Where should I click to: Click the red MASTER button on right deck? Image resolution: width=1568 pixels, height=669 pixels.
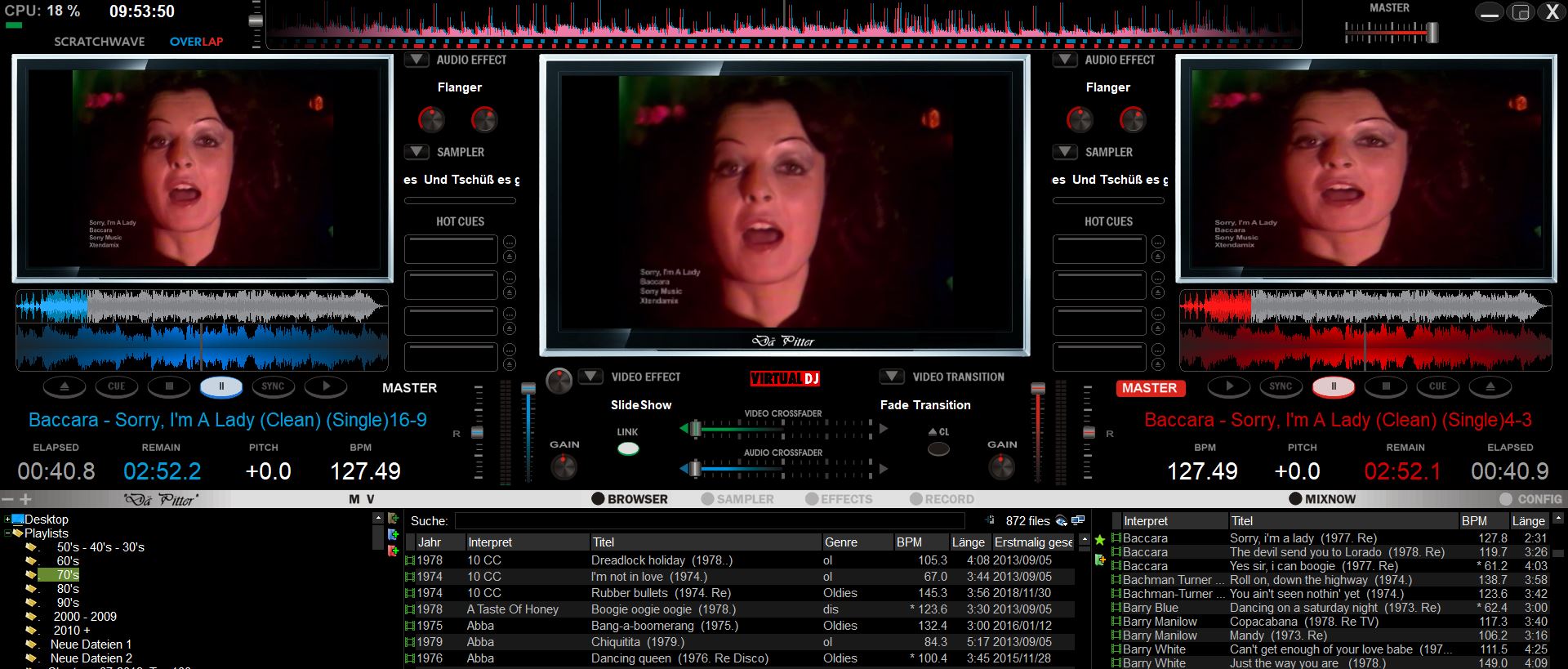[x=1150, y=388]
